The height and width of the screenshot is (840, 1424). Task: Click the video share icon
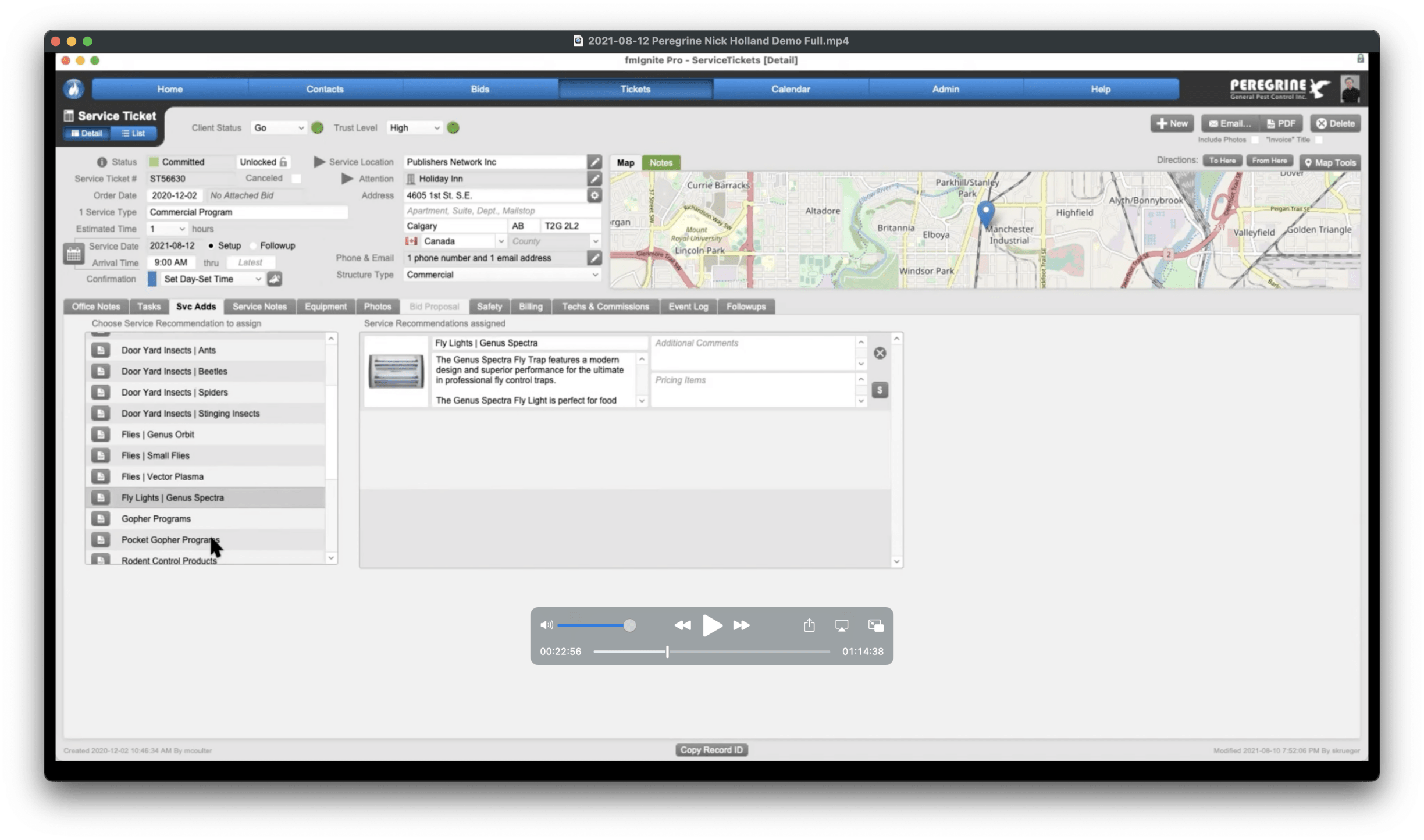(809, 625)
